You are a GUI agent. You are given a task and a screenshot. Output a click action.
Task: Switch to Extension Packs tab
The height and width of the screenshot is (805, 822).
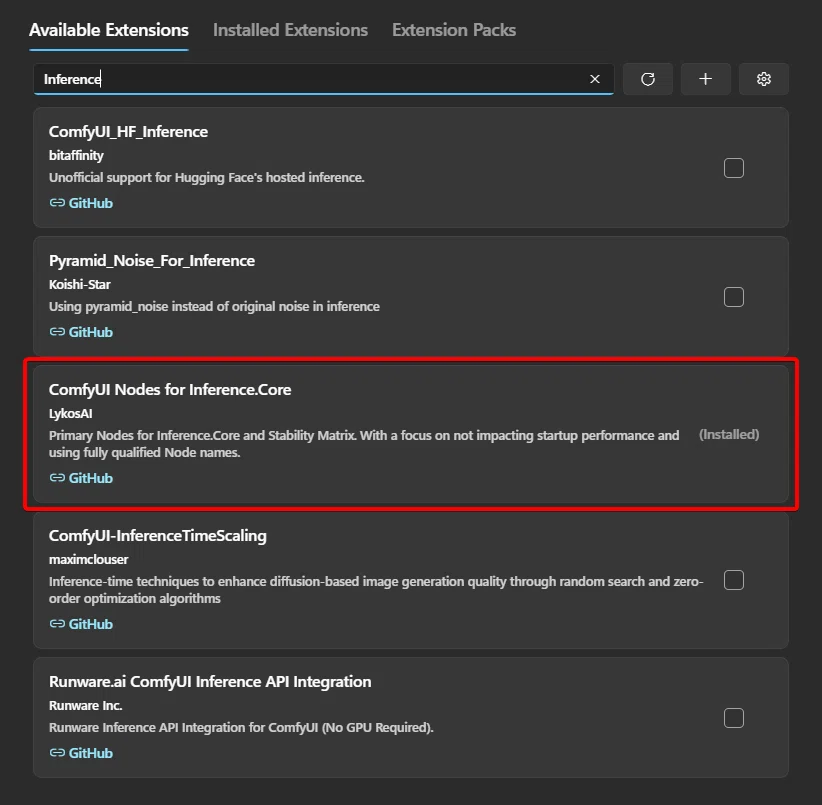[x=454, y=30]
